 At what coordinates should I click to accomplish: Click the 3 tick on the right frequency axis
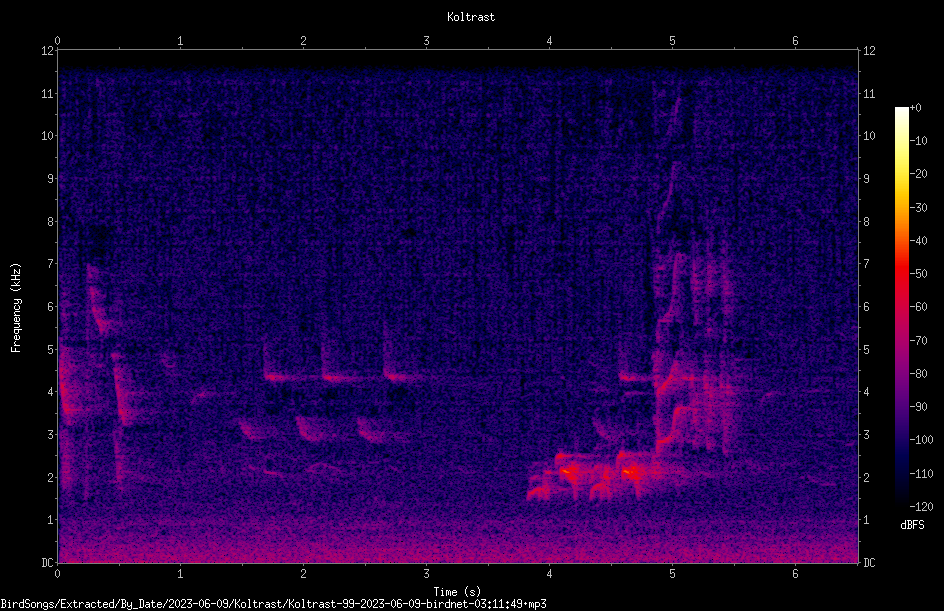coord(866,435)
